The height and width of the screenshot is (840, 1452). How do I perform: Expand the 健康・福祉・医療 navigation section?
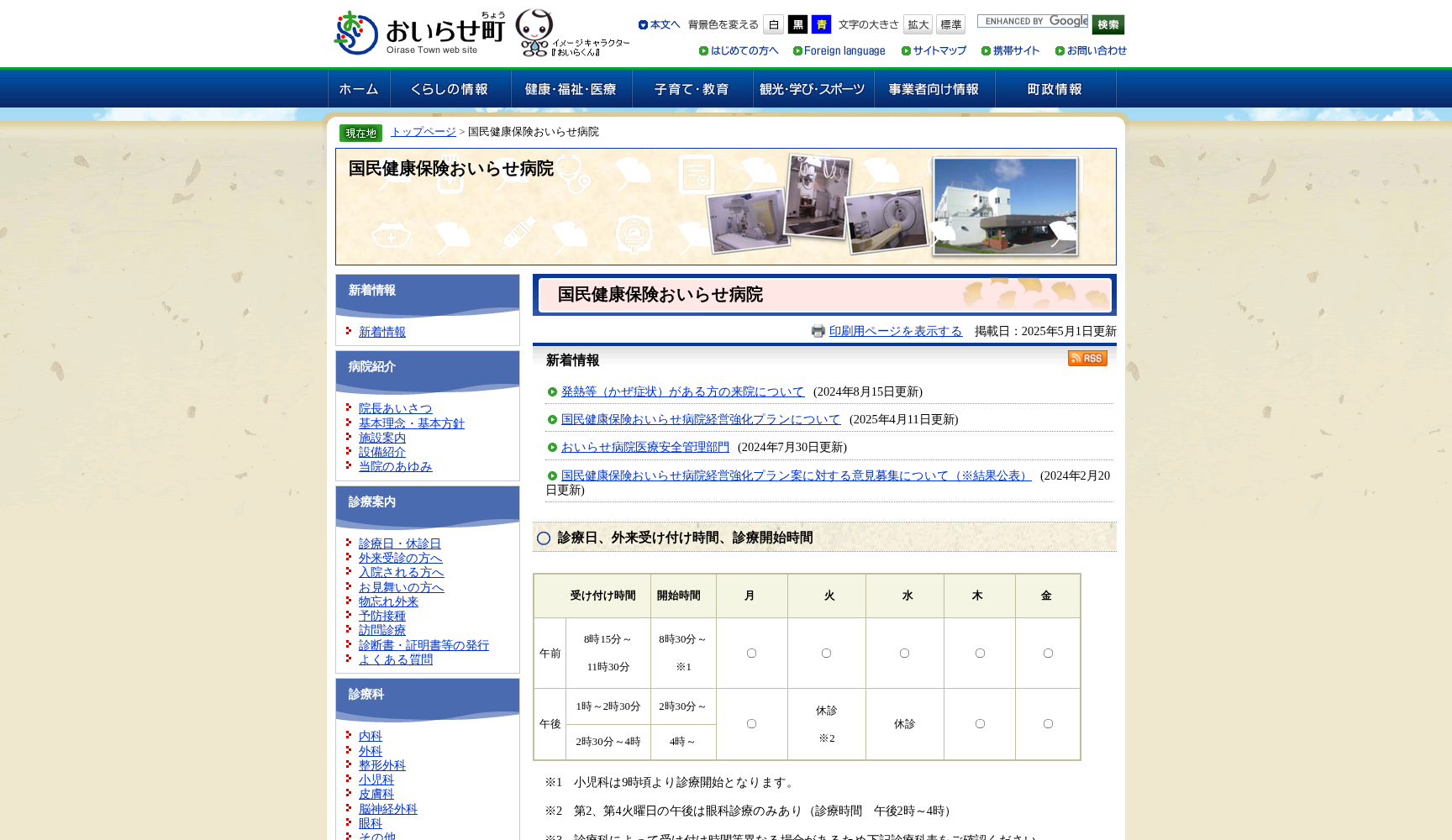pos(570,88)
